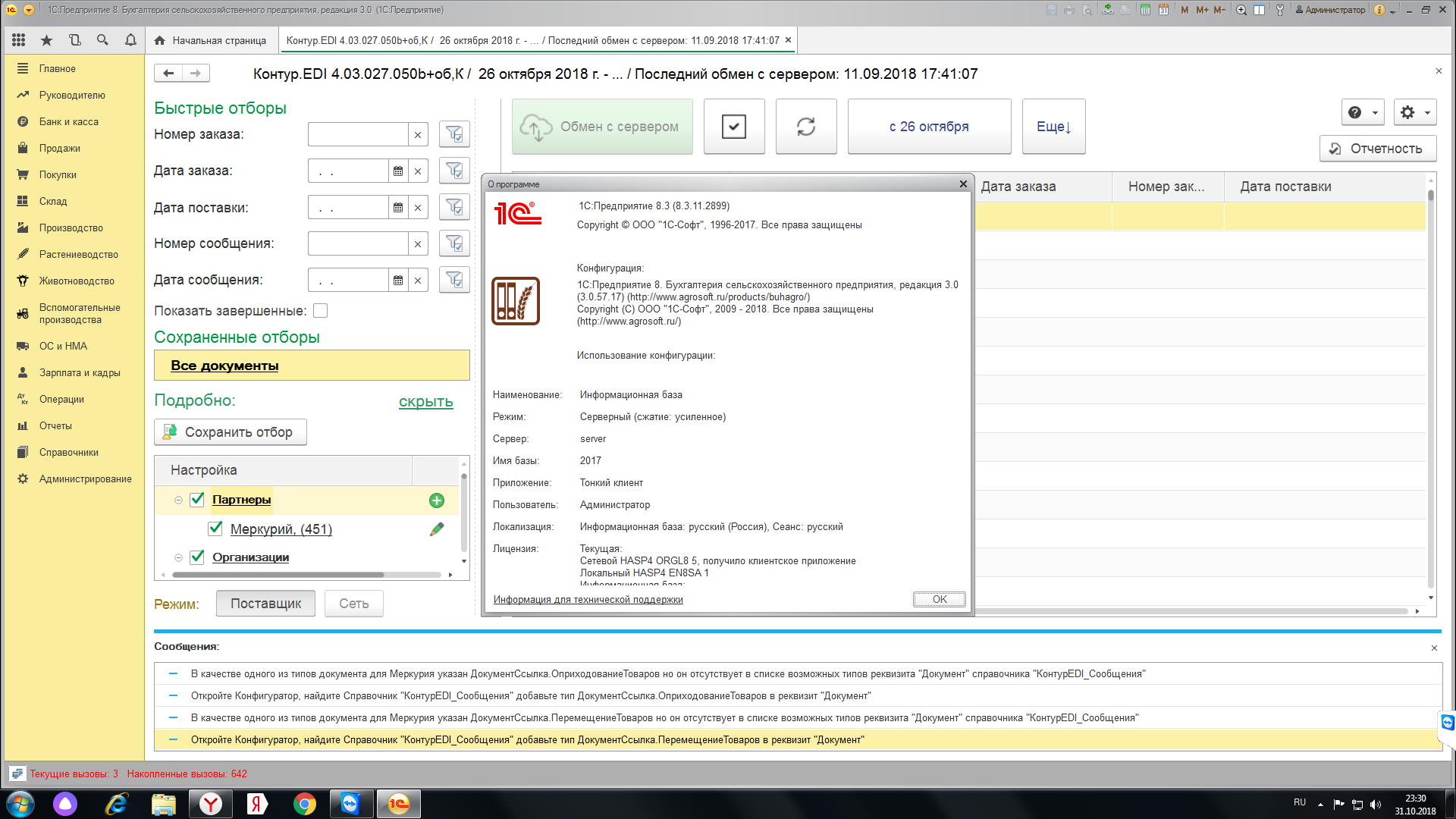1456x819 pixels.
Task: Open calendar picker for Дата сообщения
Action: point(398,281)
